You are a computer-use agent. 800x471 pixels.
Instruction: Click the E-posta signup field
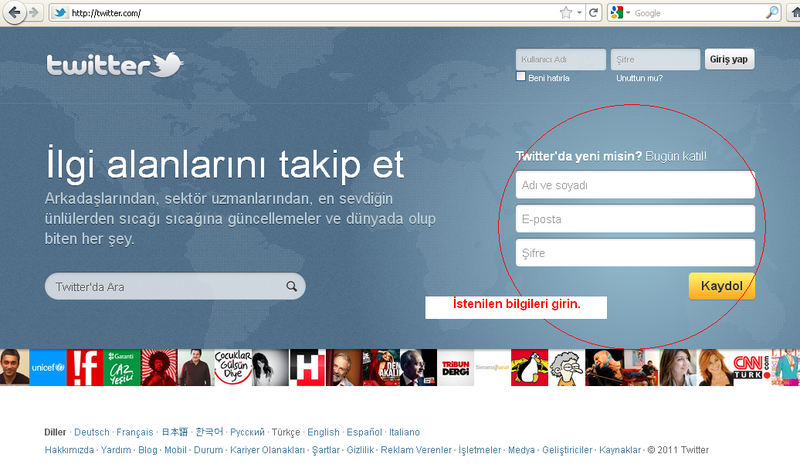coord(635,219)
